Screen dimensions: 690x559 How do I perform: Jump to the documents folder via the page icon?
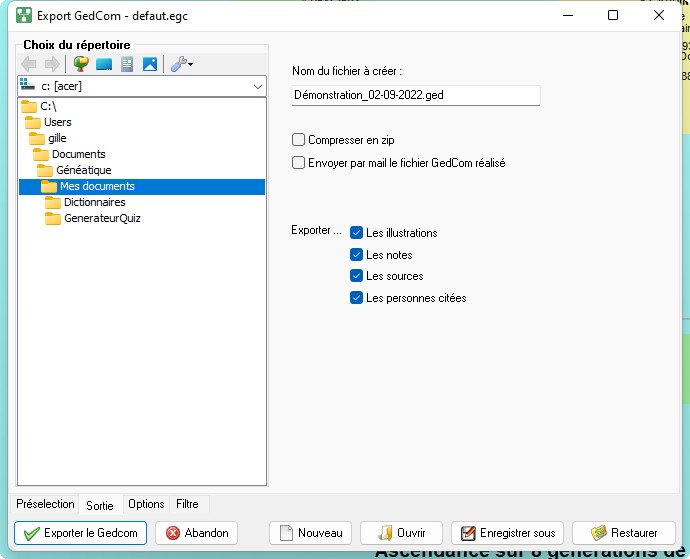(127, 64)
